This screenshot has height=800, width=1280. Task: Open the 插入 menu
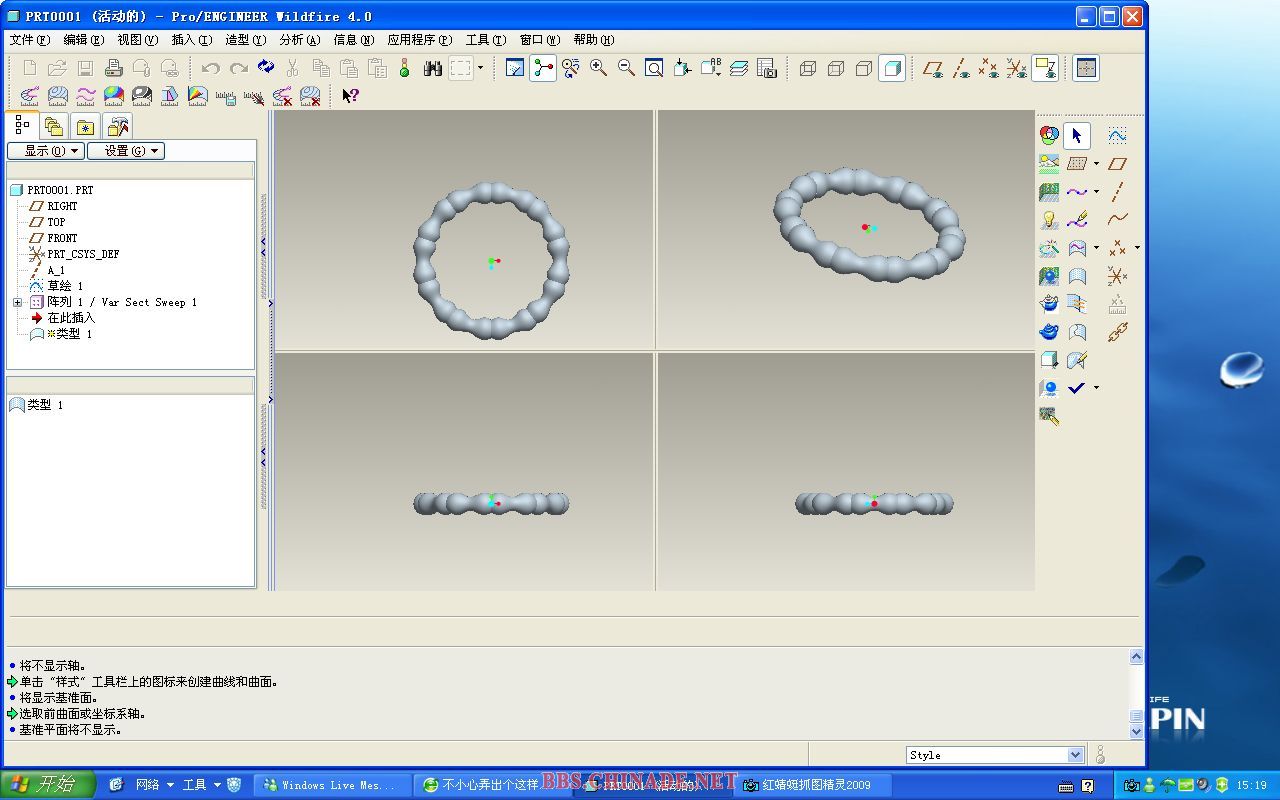coord(191,40)
